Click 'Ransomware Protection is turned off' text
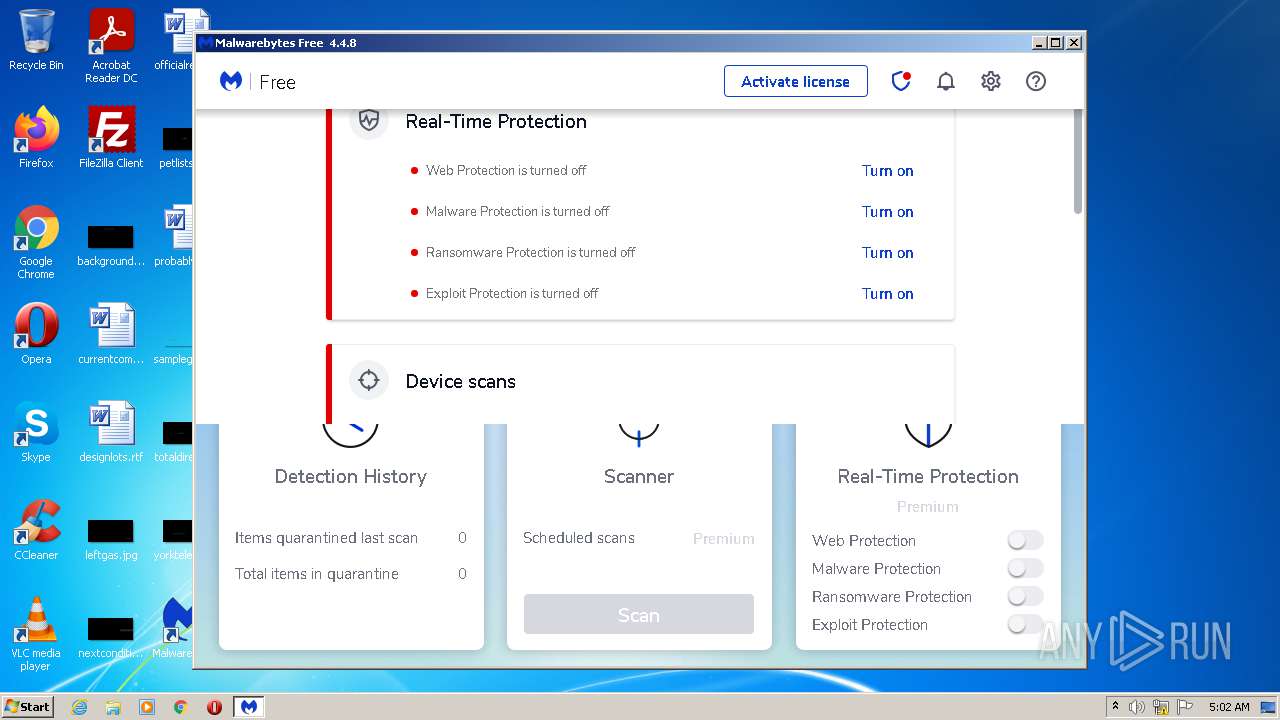This screenshot has height=720, width=1280. click(x=530, y=252)
